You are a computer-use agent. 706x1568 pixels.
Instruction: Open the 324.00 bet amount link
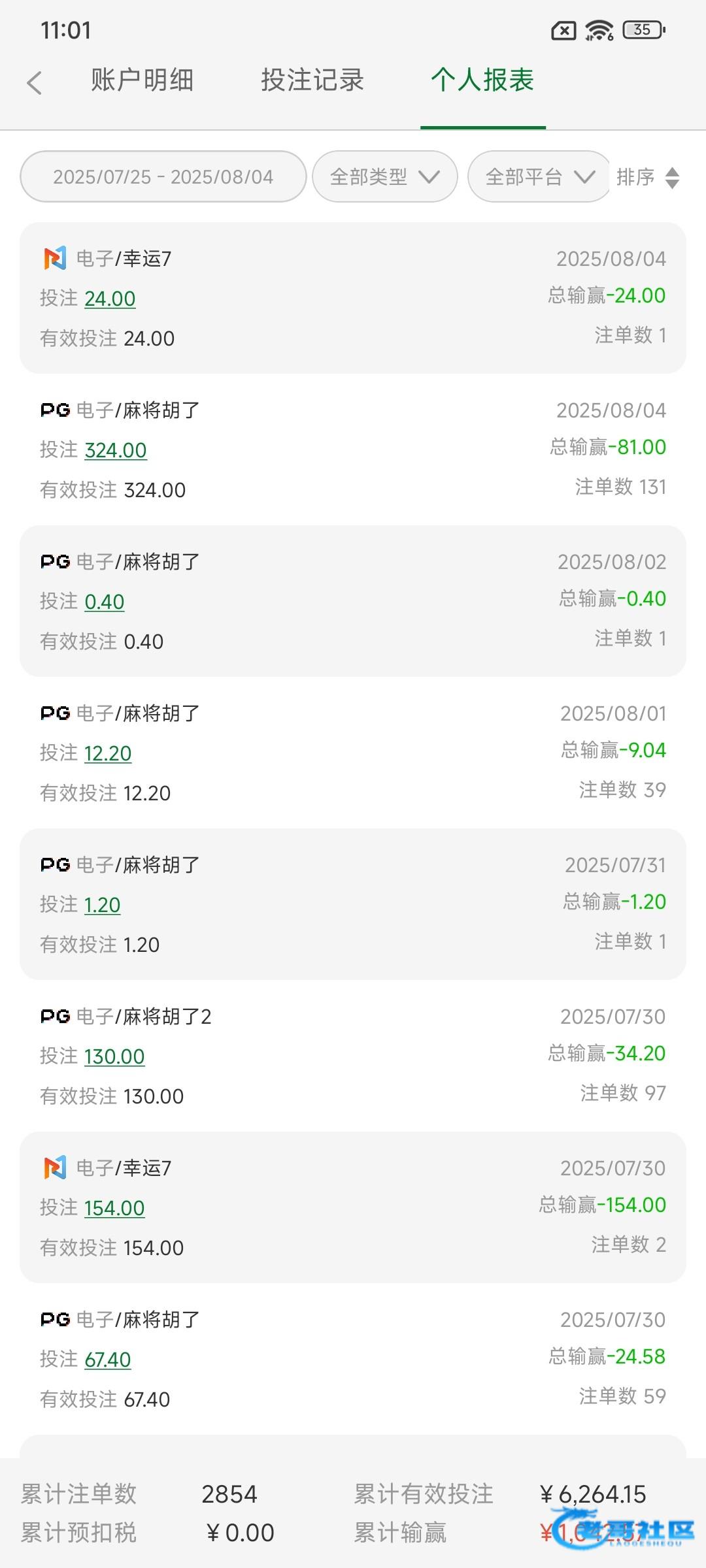(x=116, y=450)
